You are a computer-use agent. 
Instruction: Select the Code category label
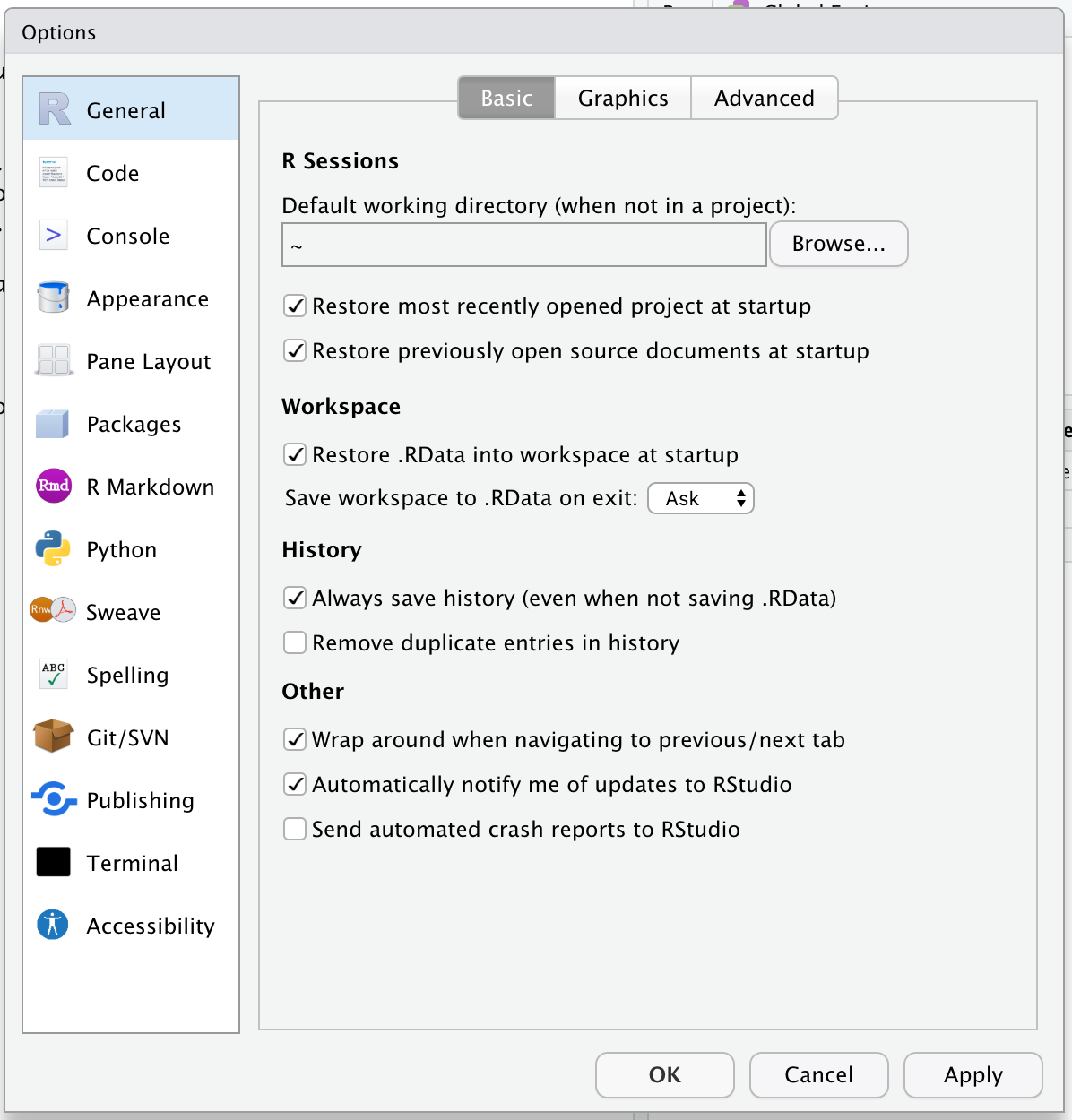(113, 173)
